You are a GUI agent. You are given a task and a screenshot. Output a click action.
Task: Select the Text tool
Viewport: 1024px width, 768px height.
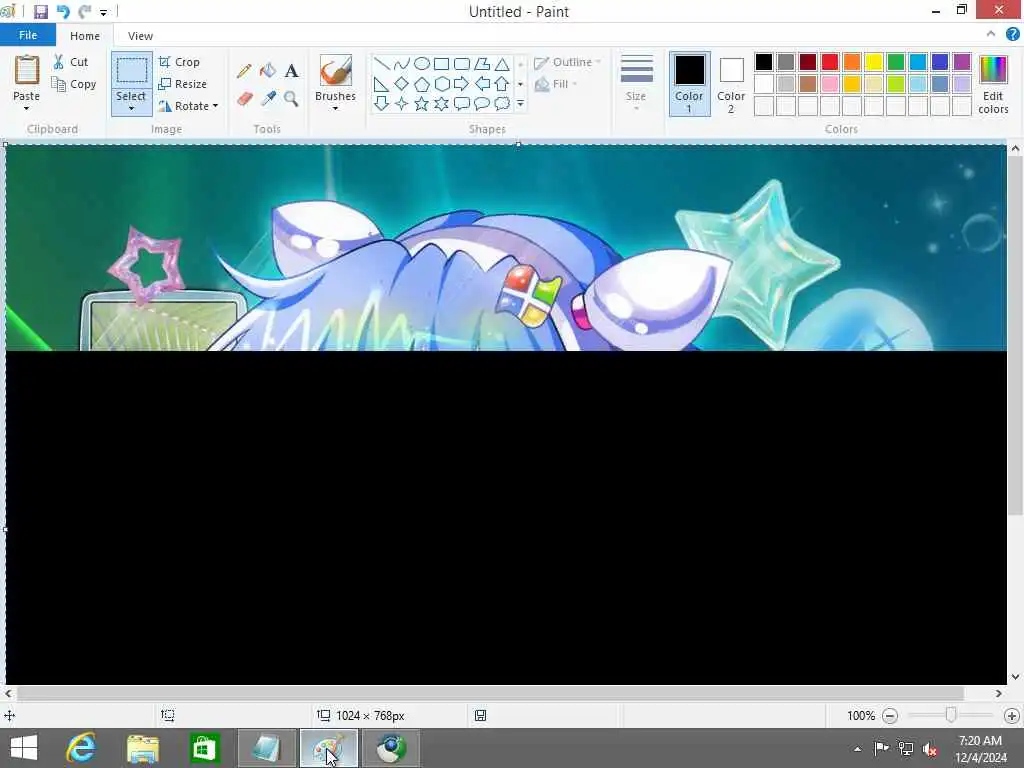point(291,71)
